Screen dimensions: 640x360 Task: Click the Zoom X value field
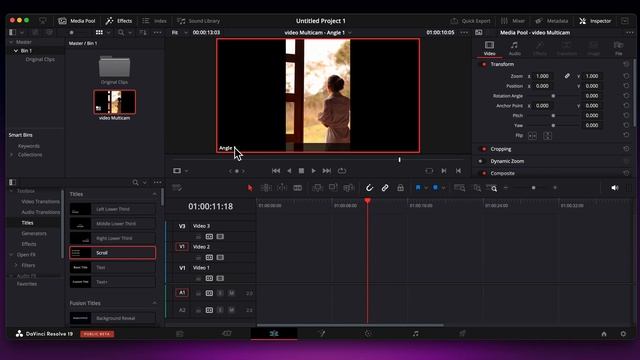542,76
